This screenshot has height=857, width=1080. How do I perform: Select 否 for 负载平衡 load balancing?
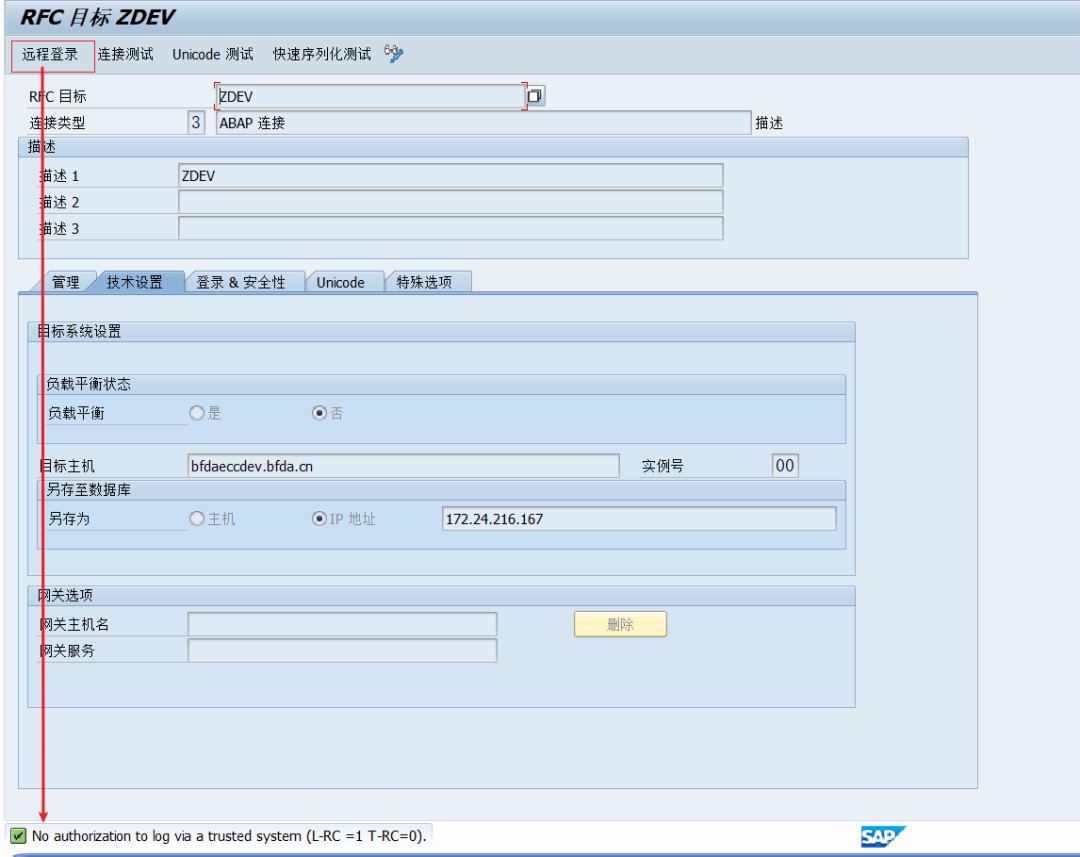pos(319,413)
